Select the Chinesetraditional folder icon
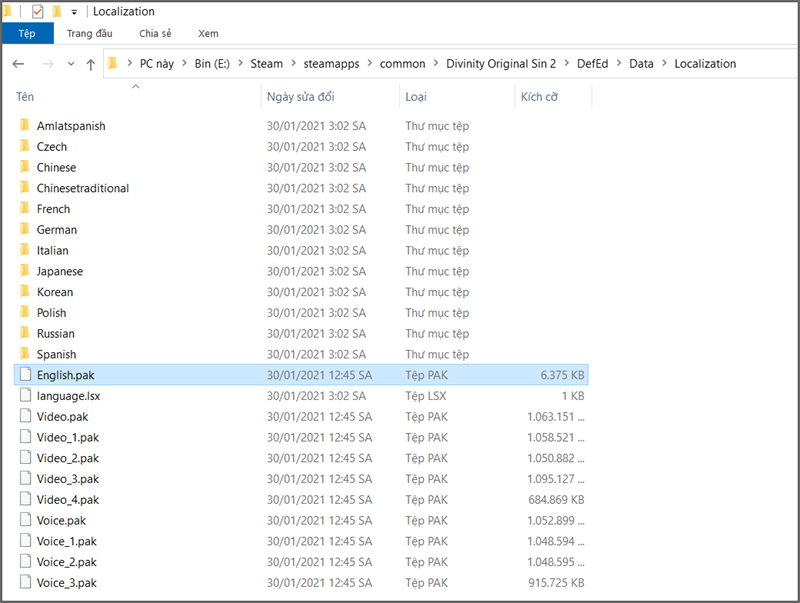Viewport: 800px width, 603px height. [24, 188]
